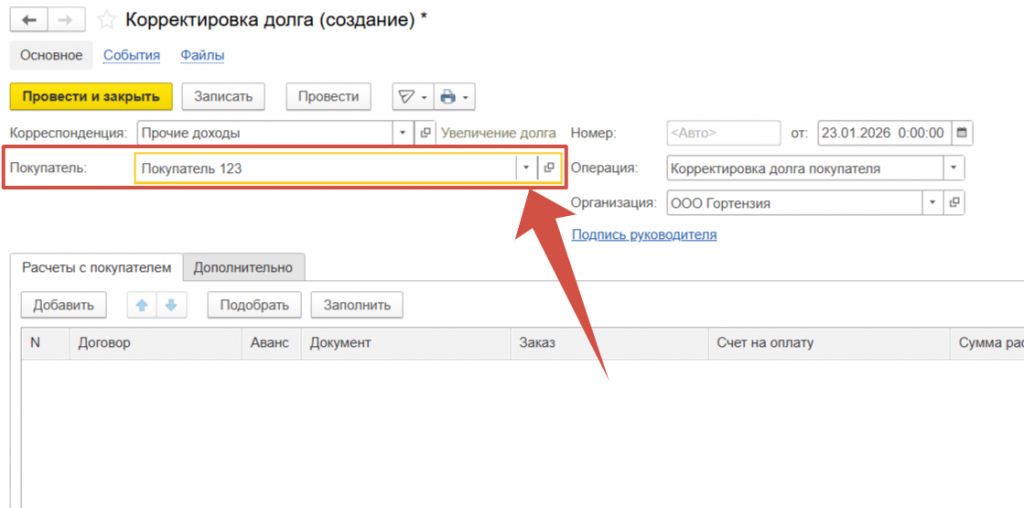Expand the Покупатель dropdown list

[526, 168]
